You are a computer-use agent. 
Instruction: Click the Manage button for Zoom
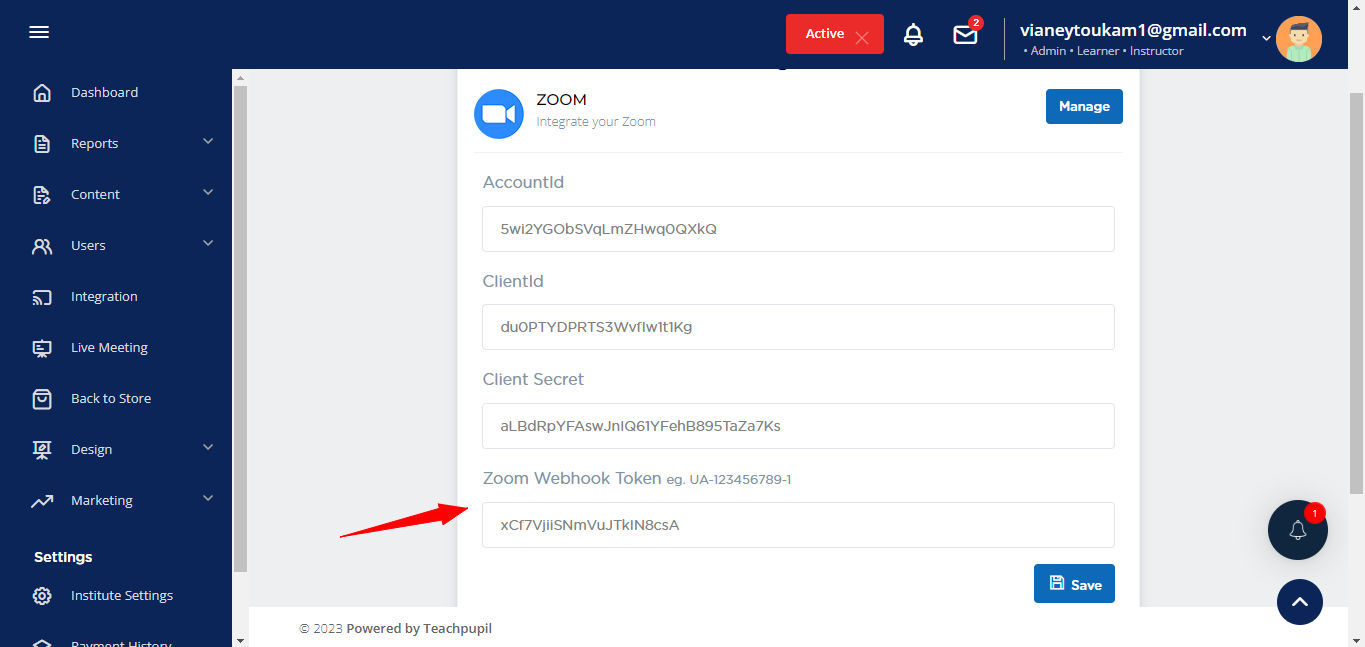[1083, 107]
